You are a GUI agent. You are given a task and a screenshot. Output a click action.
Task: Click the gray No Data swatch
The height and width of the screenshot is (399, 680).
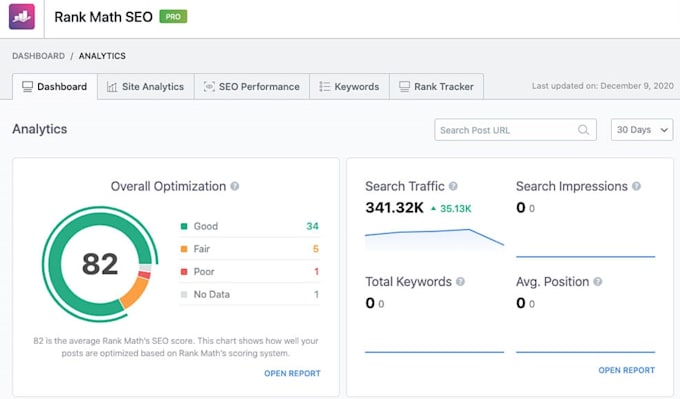[184, 294]
